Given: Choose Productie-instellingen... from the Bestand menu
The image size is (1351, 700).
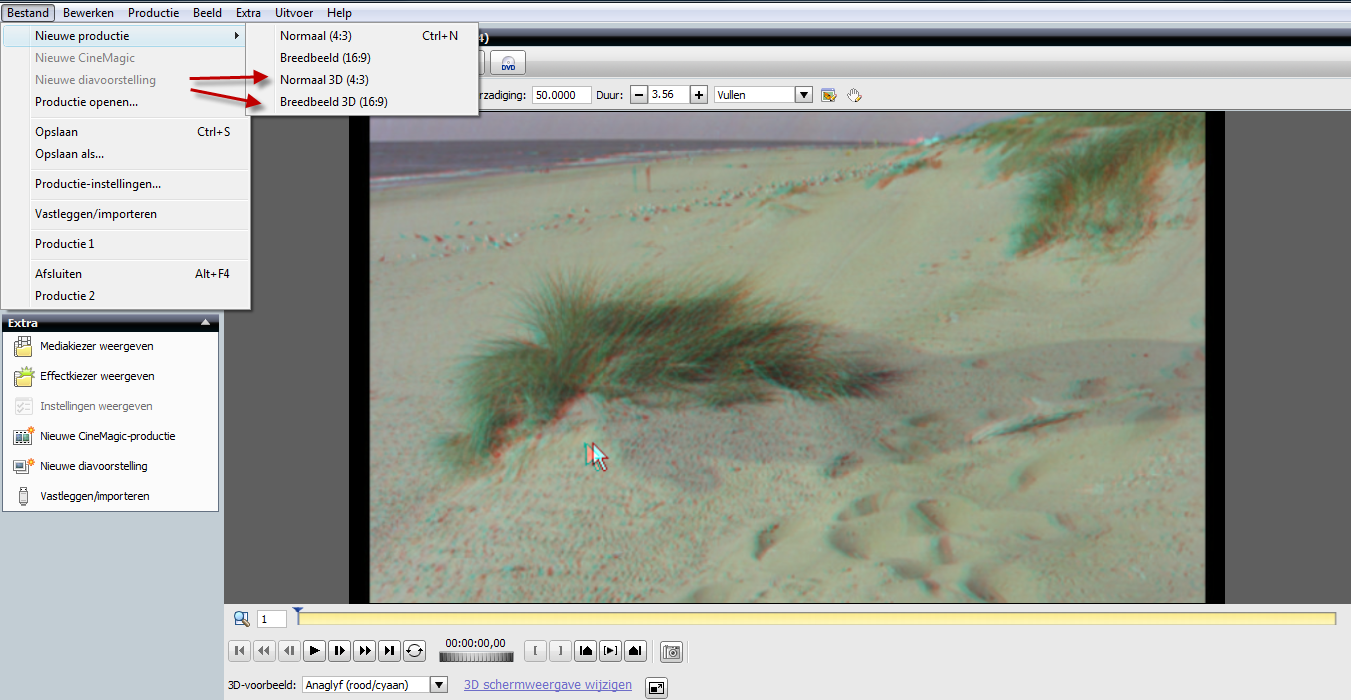Looking at the screenshot, I should pyautogui.click(x=98, y=184).
